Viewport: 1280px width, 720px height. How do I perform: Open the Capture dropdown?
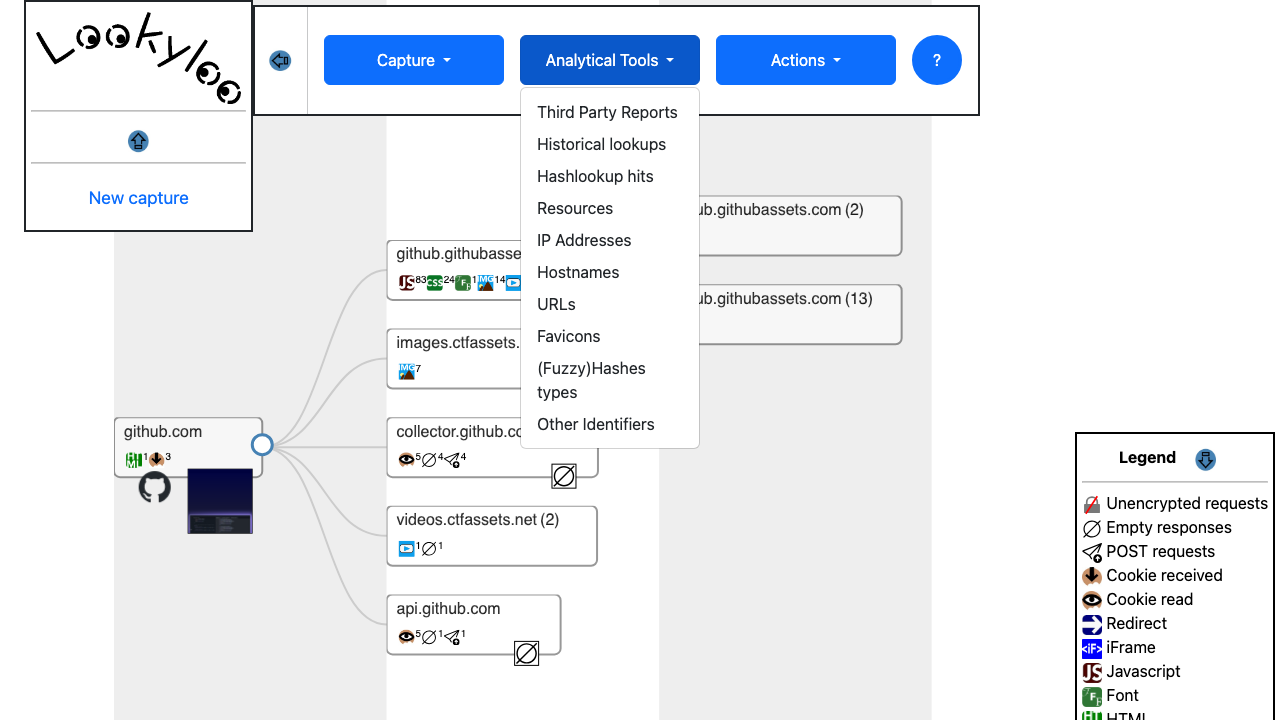[414, 60]
